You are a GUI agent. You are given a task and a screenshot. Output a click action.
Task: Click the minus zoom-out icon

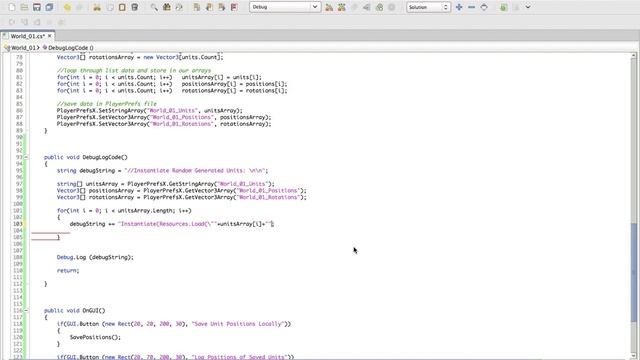pyautogui.click(x=471, y=7)
